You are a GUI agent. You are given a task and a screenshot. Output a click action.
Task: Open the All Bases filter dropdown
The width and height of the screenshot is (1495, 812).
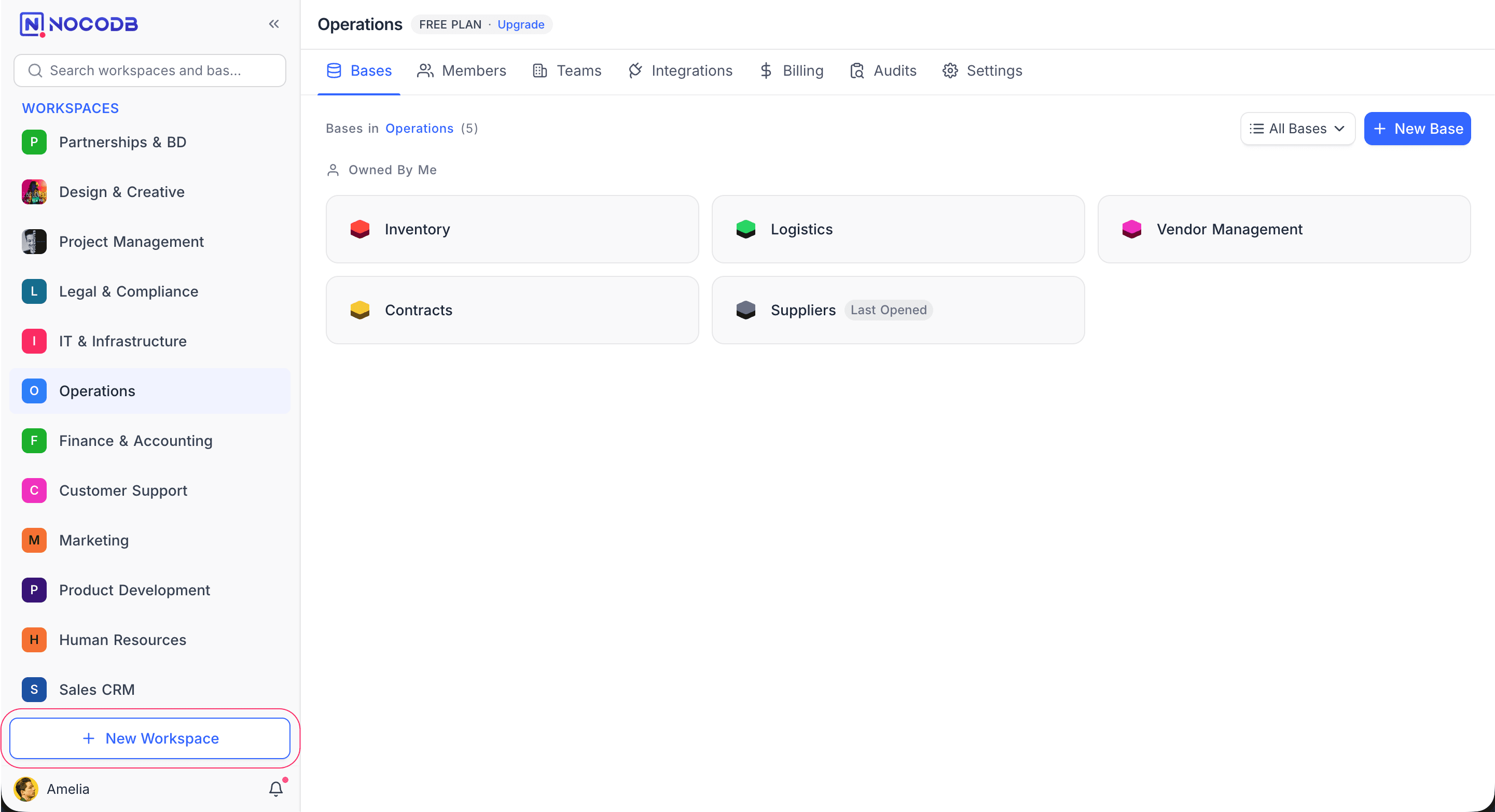click(x=1298, y=129)
